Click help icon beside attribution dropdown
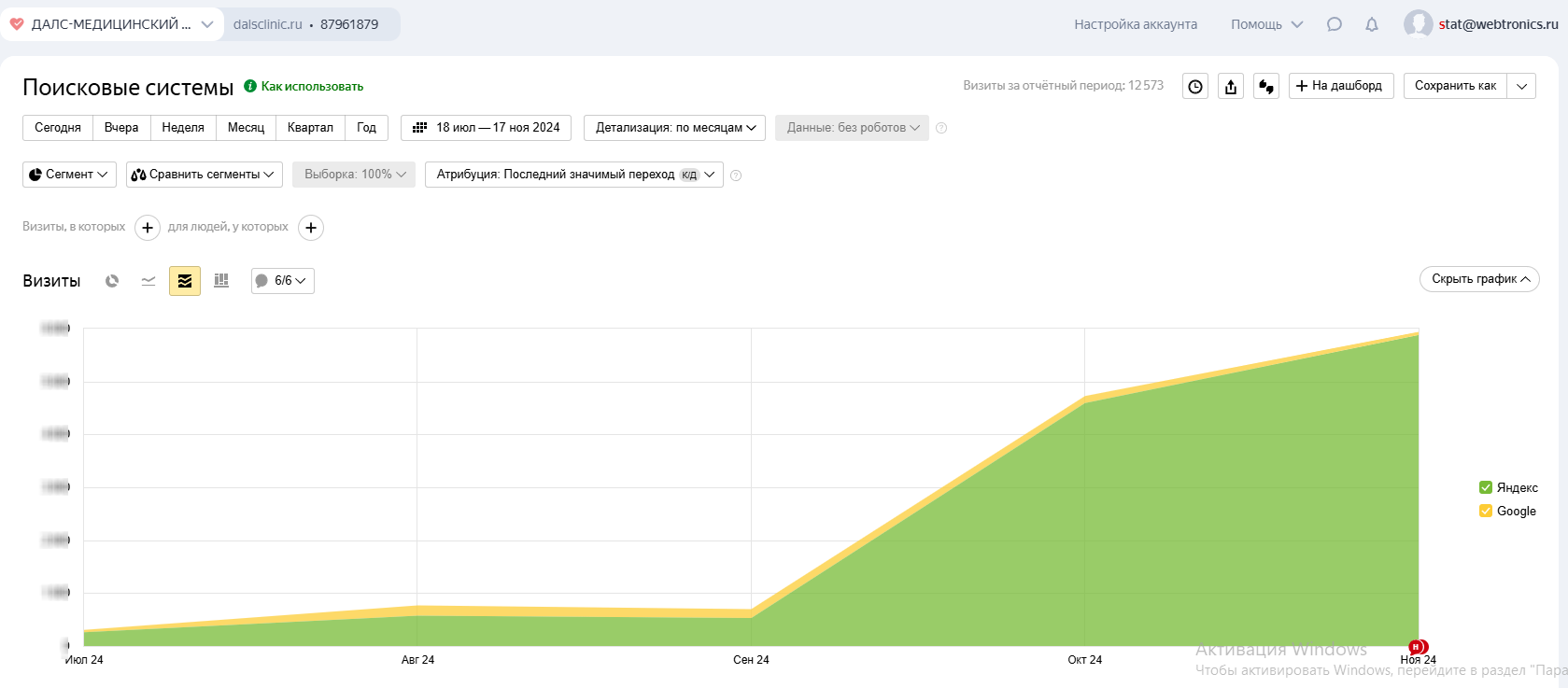The width and height of the screenshot is (1568, 688). pos(736,176)
